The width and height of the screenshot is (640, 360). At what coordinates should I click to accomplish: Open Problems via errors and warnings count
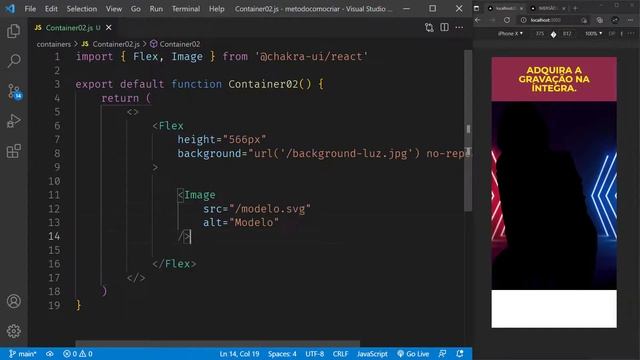(78, 354)
